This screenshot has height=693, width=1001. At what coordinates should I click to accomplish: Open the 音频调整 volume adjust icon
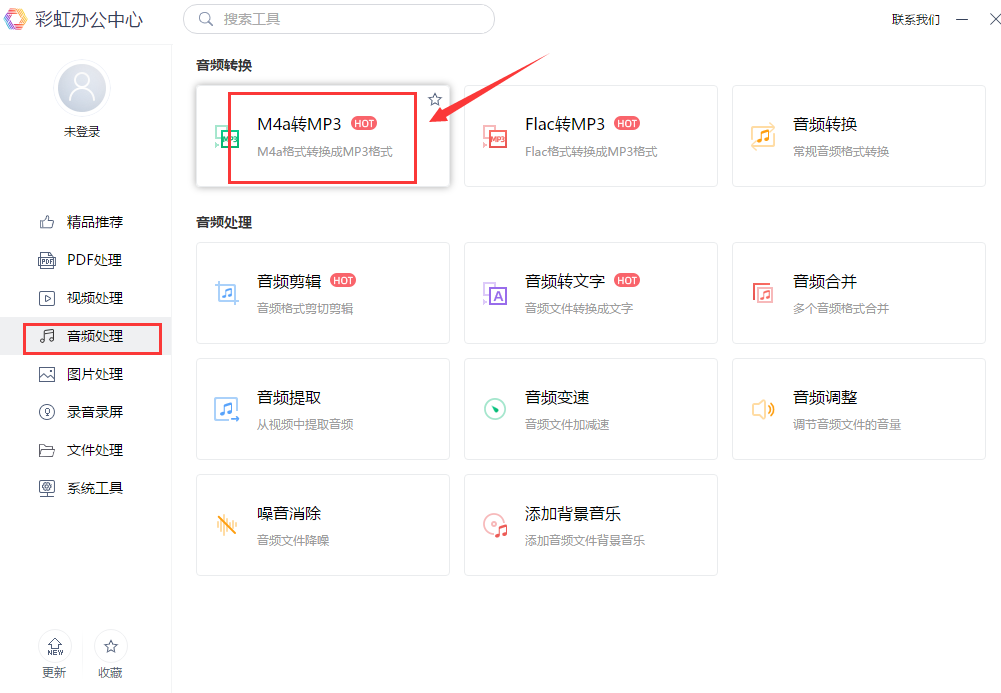coord(763,409)
